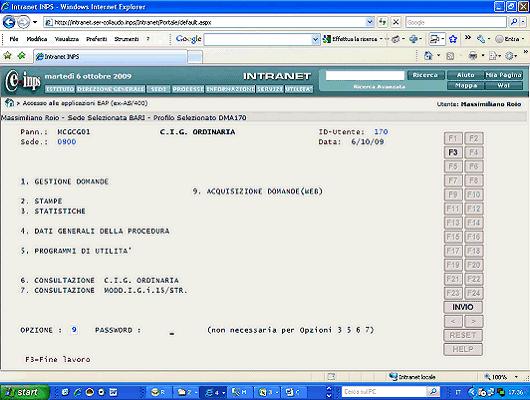Click the folder group taskbar button
This screenshot has width=530, height=400.
coord(187,392)
